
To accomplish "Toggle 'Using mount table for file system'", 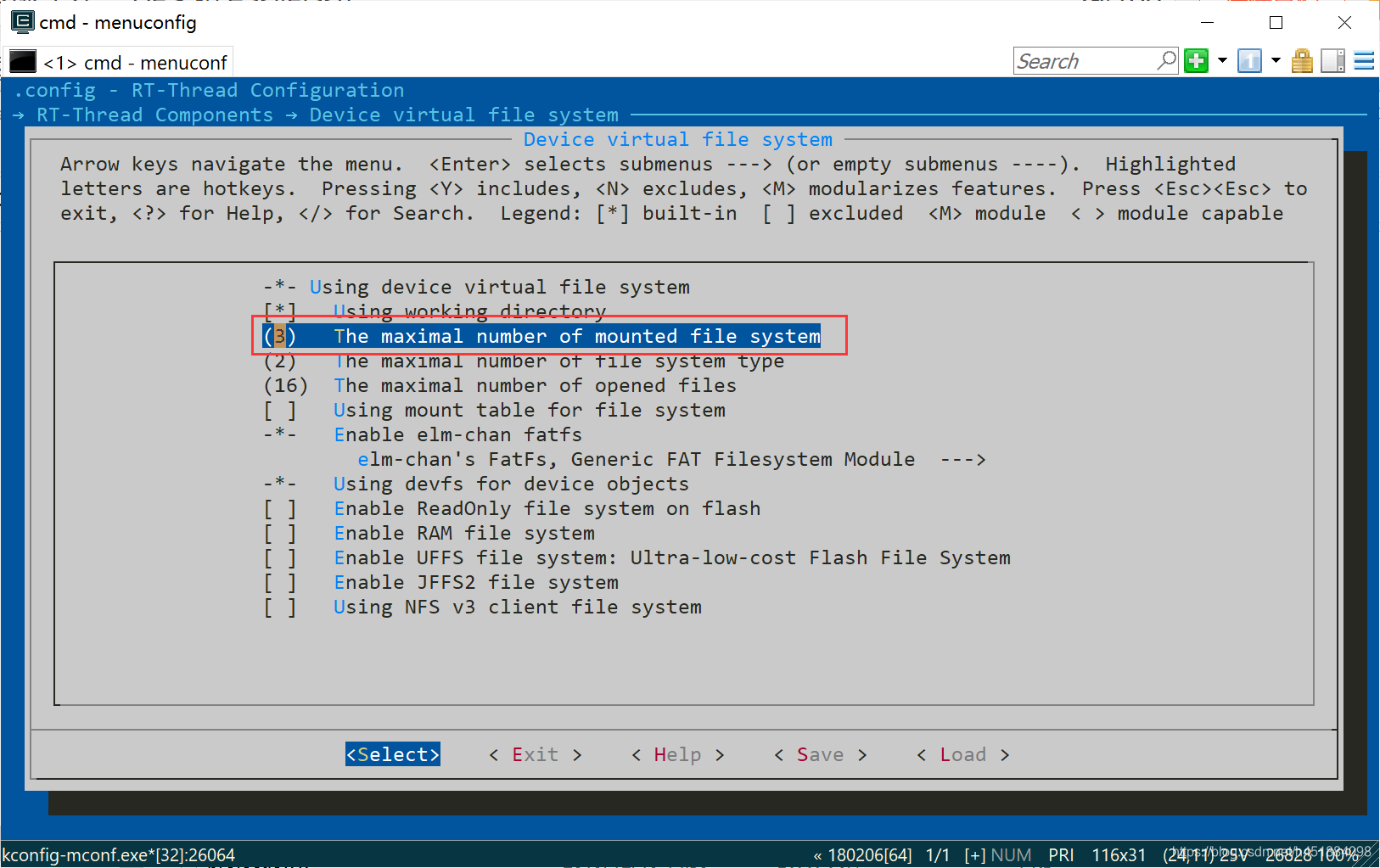I will [494, 410].
